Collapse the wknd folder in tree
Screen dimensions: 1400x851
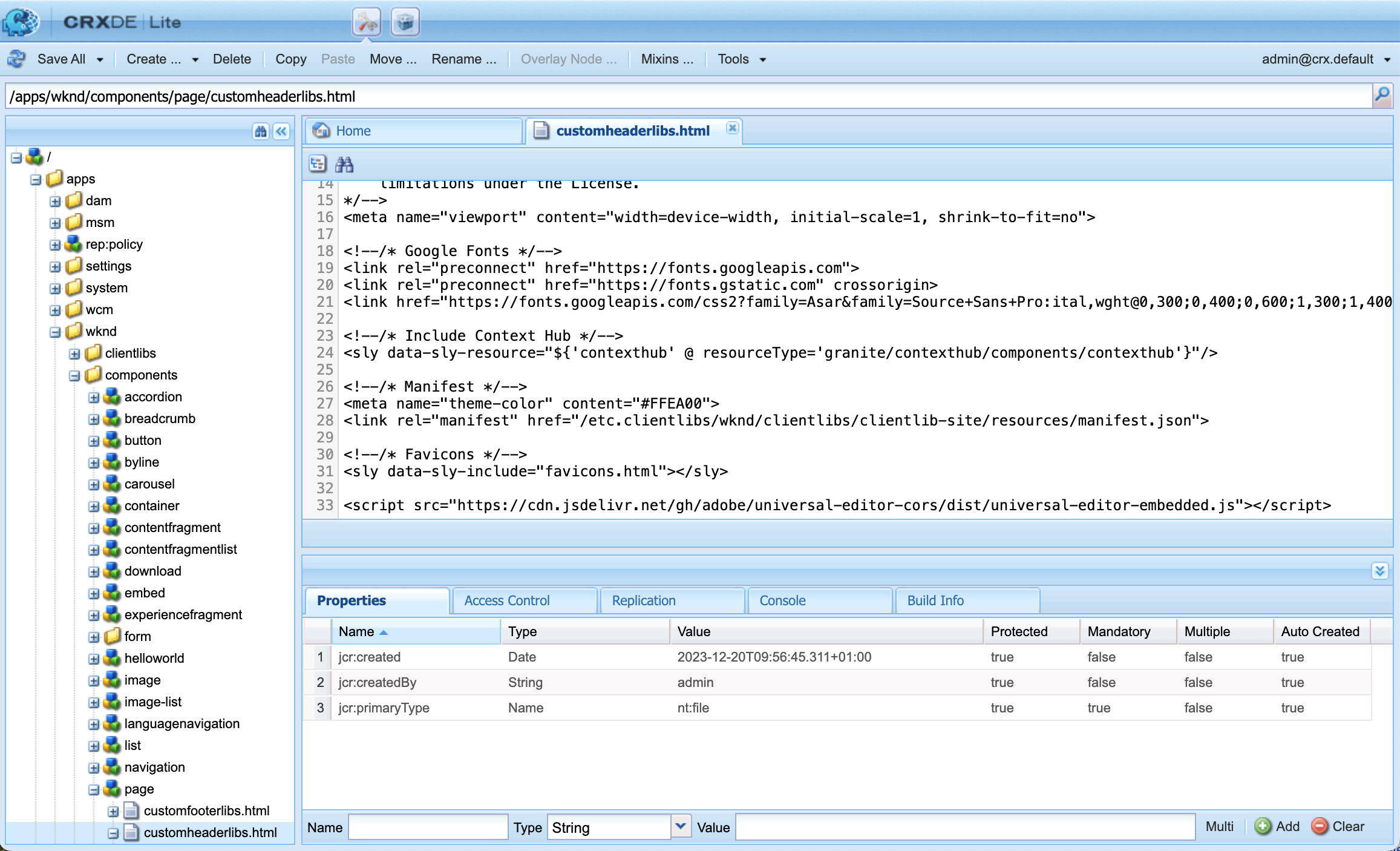(x=55, y=332)
